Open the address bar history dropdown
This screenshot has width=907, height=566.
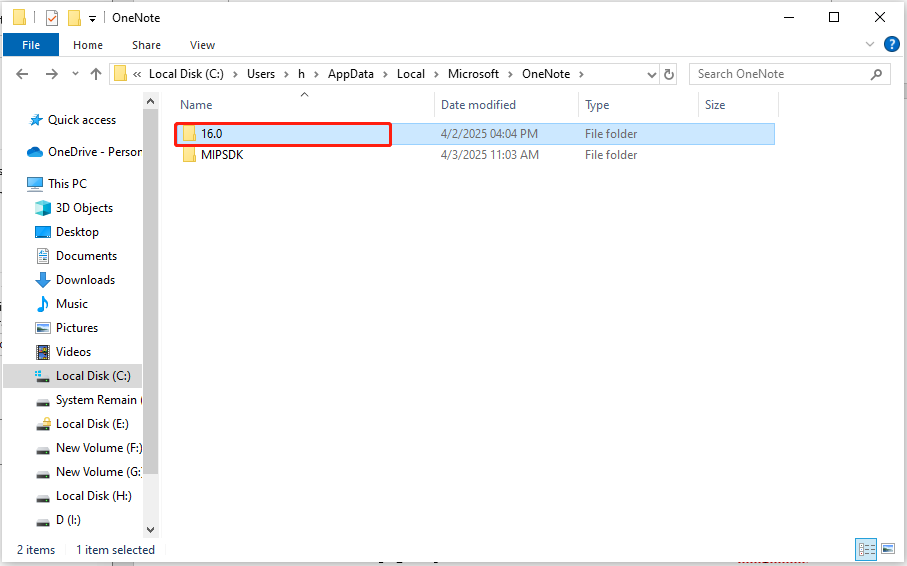tap(652, 75)
